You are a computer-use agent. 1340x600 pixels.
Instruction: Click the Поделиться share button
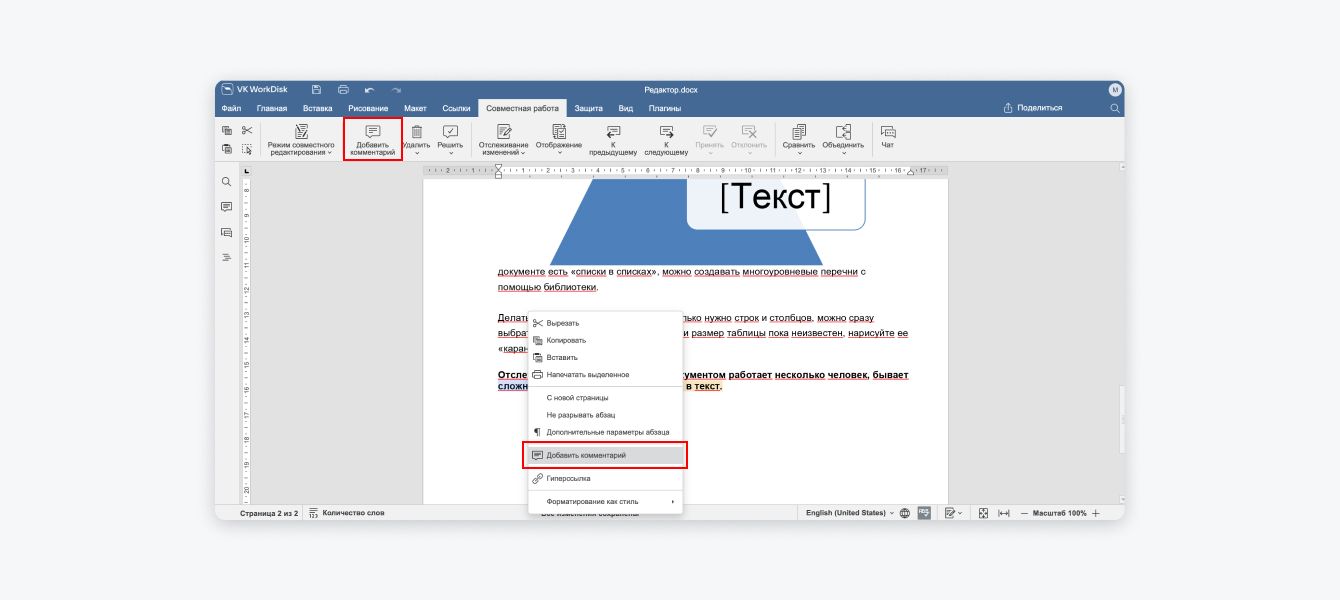click(1033, 108)
